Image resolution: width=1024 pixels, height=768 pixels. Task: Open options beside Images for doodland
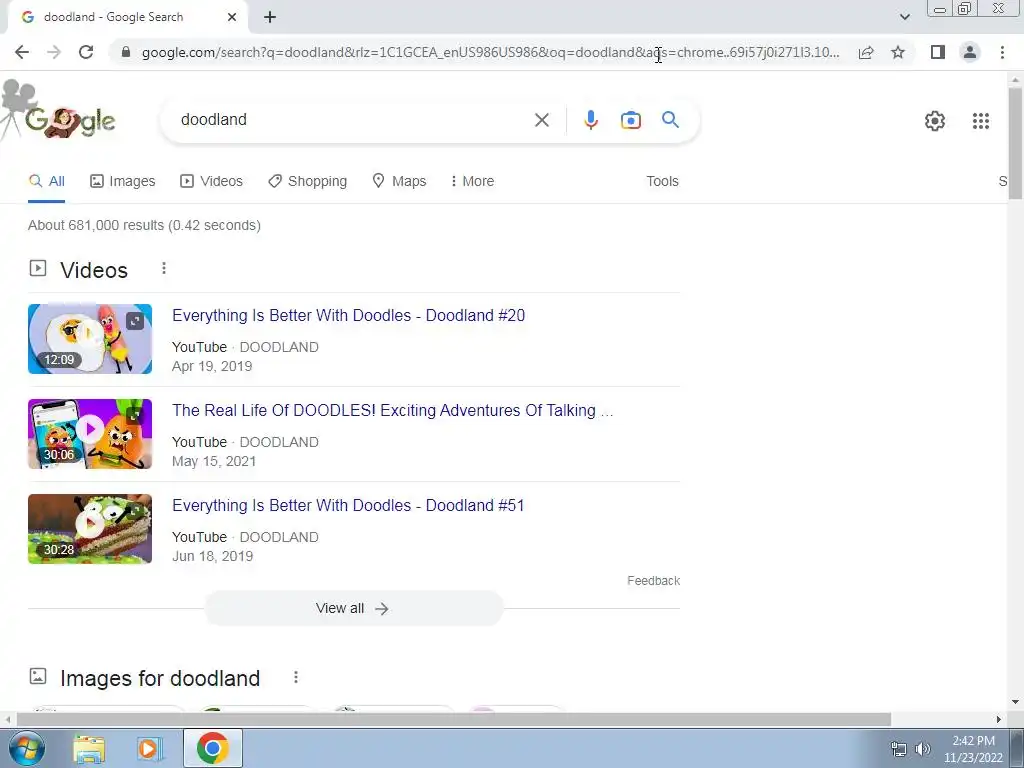click(x=296, y=677)
